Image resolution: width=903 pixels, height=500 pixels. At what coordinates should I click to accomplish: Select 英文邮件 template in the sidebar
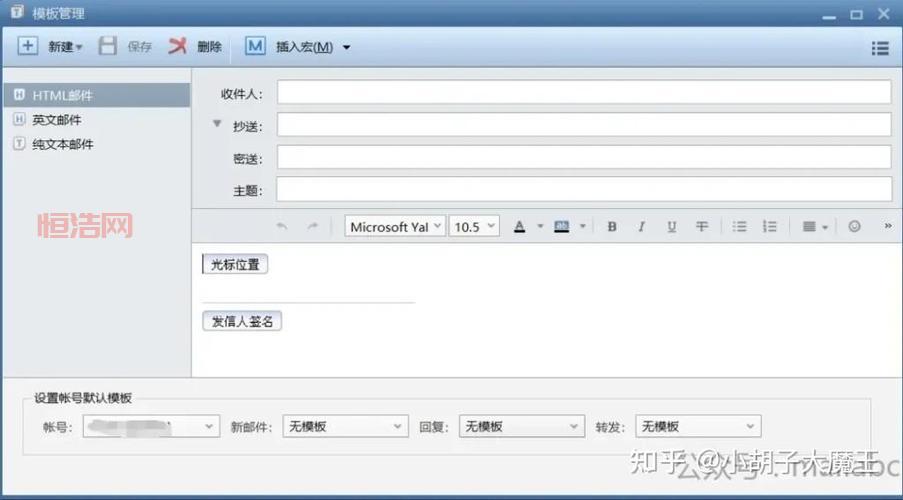56,120
